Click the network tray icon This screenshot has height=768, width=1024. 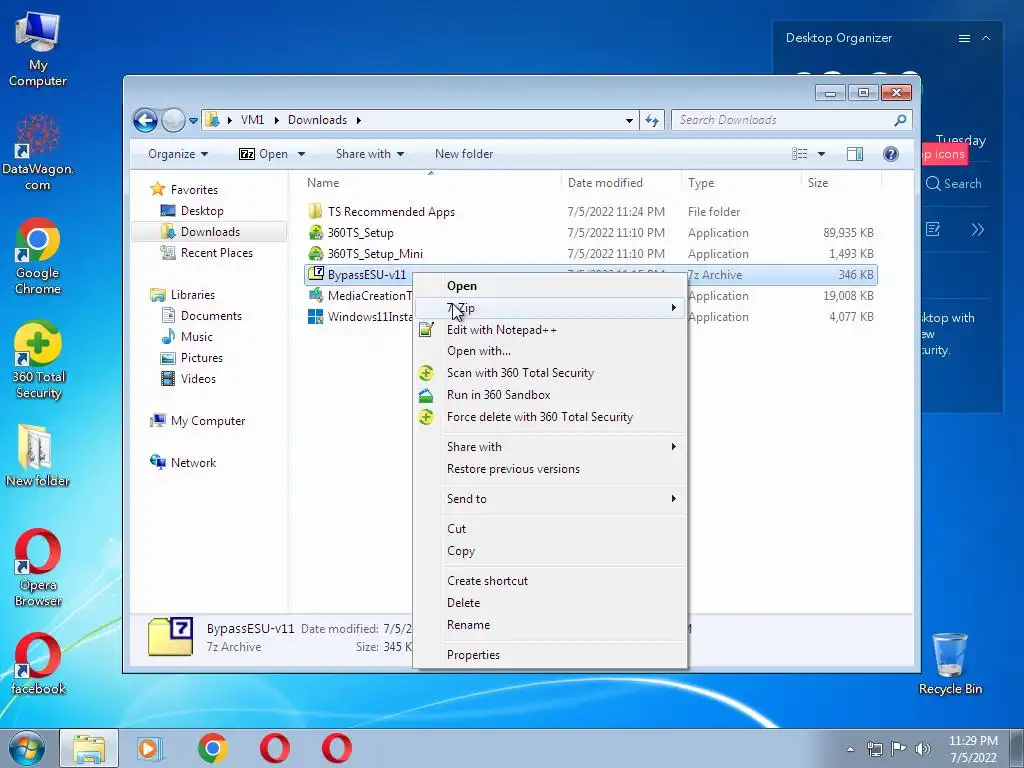click(874, 749)
